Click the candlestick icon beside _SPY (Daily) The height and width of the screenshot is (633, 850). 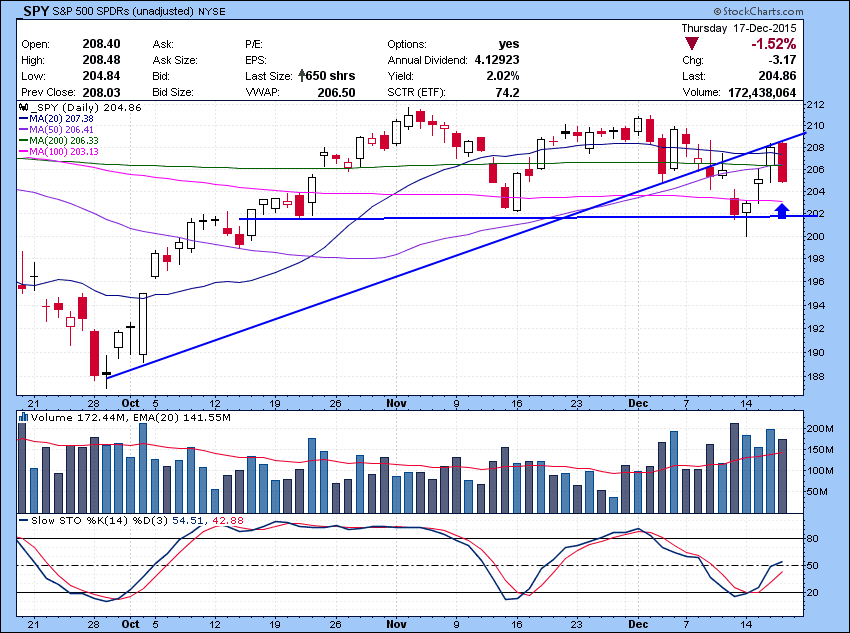(23, 107)
